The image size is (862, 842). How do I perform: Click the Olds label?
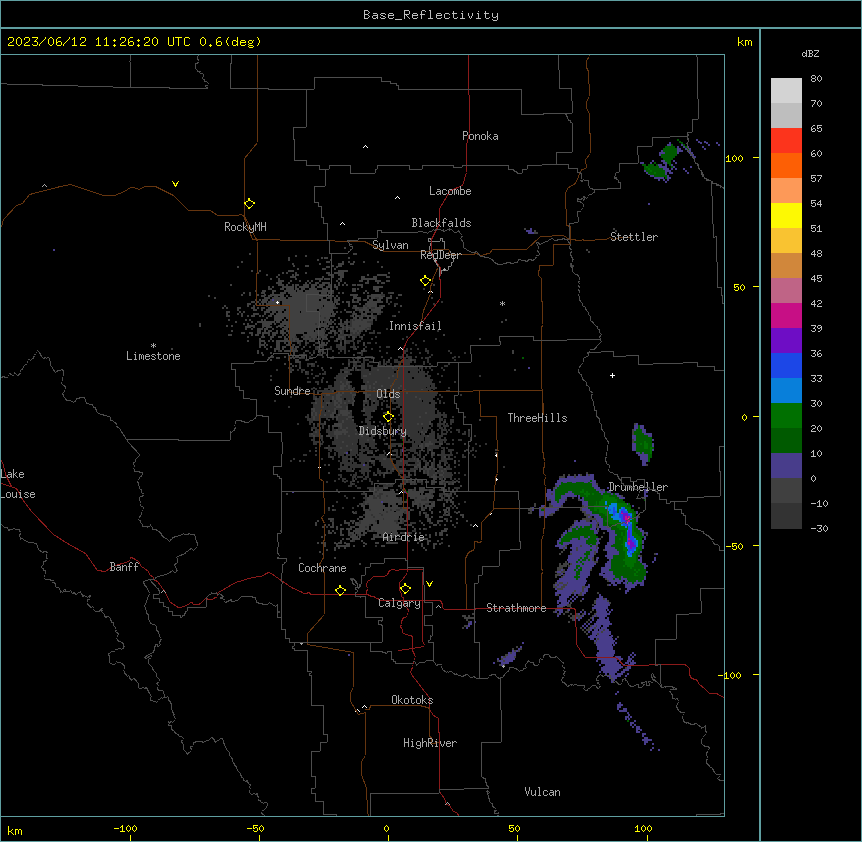pyautogui.click(x=388, y=394)
